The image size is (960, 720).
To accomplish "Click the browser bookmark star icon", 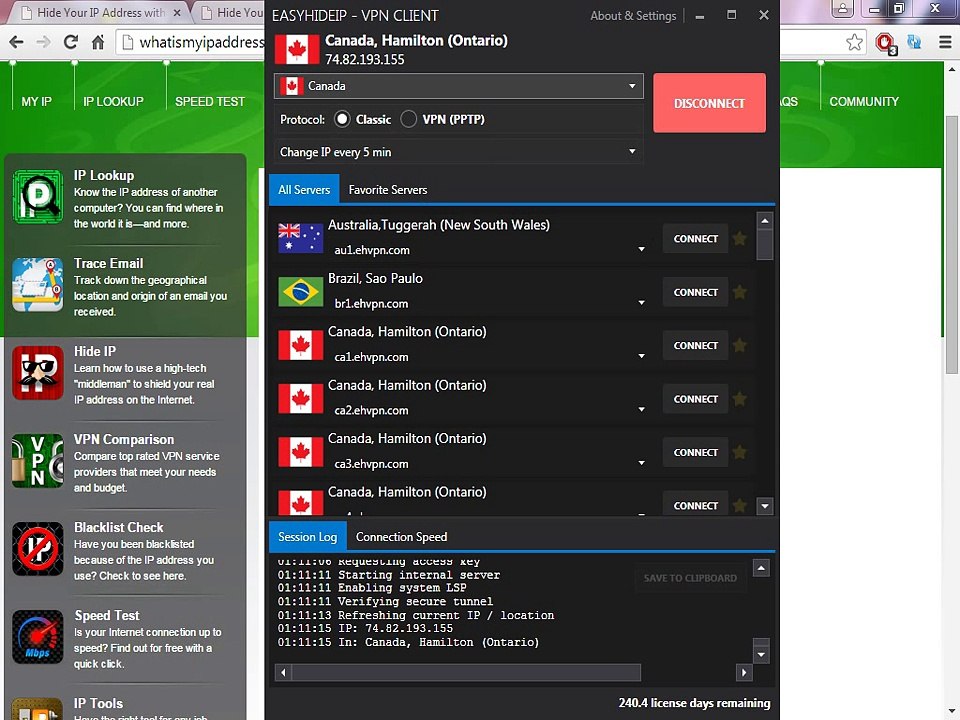I will pos(854,42).
